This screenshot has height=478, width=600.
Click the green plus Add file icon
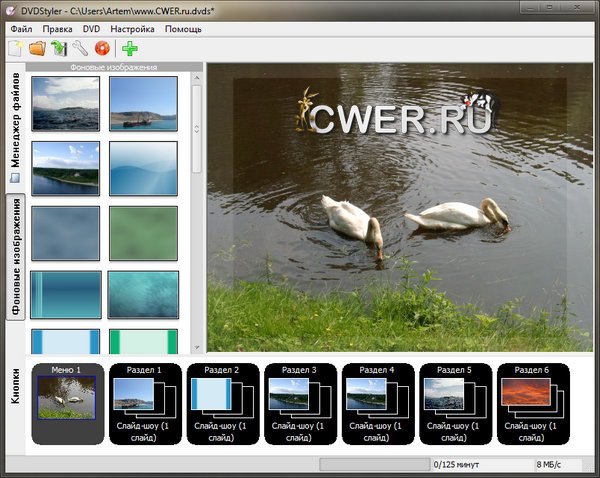coord(130,48)
